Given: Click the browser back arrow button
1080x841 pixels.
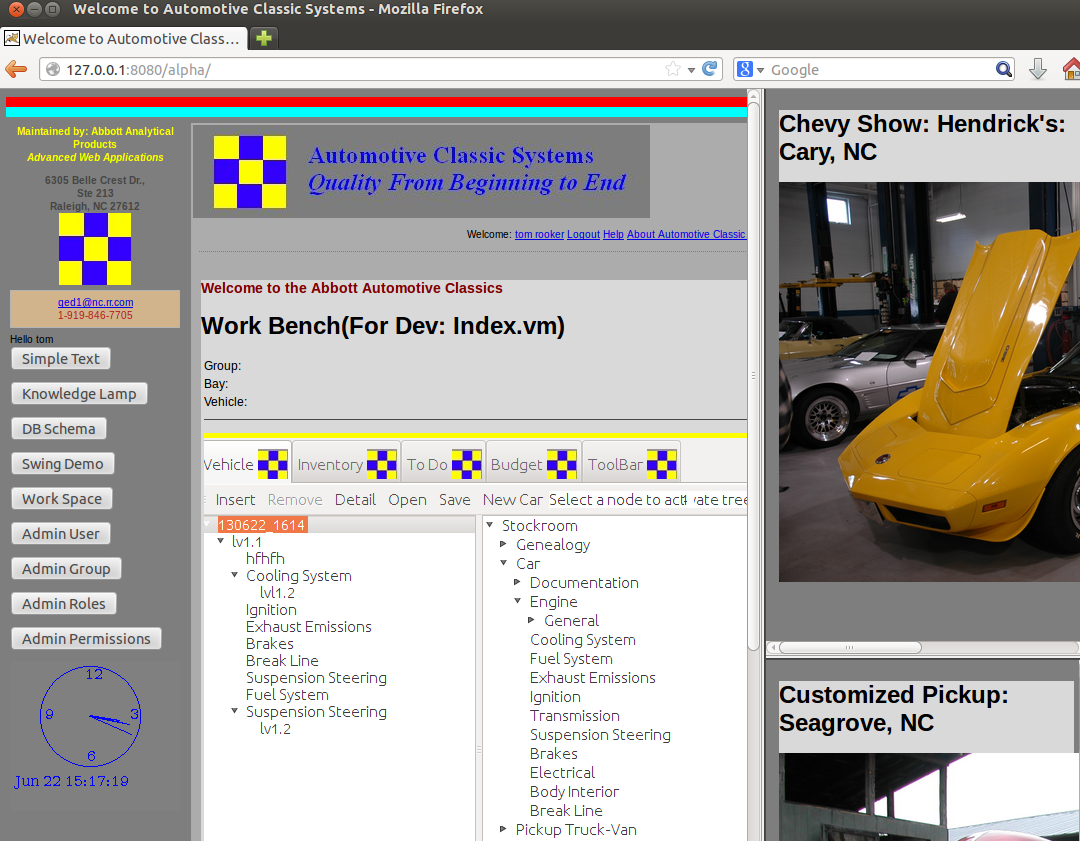Looking at the screenshot, I should (x=16, y=69).
